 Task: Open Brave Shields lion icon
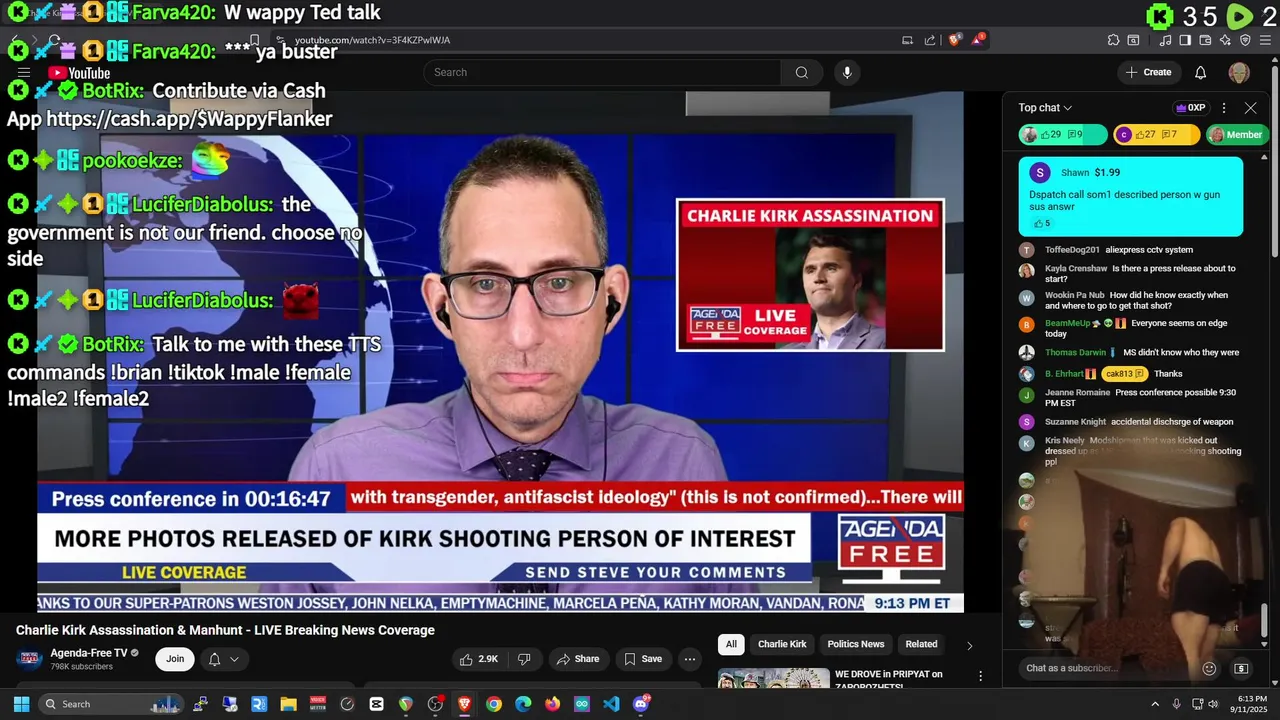955,40
